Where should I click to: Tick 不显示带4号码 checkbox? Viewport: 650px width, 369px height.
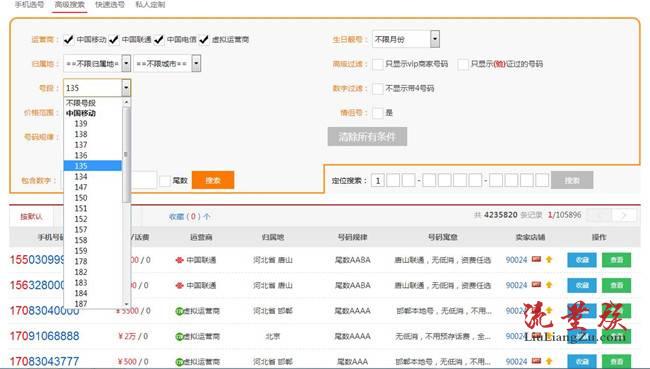pyautogui.click(x=378, y=88)
